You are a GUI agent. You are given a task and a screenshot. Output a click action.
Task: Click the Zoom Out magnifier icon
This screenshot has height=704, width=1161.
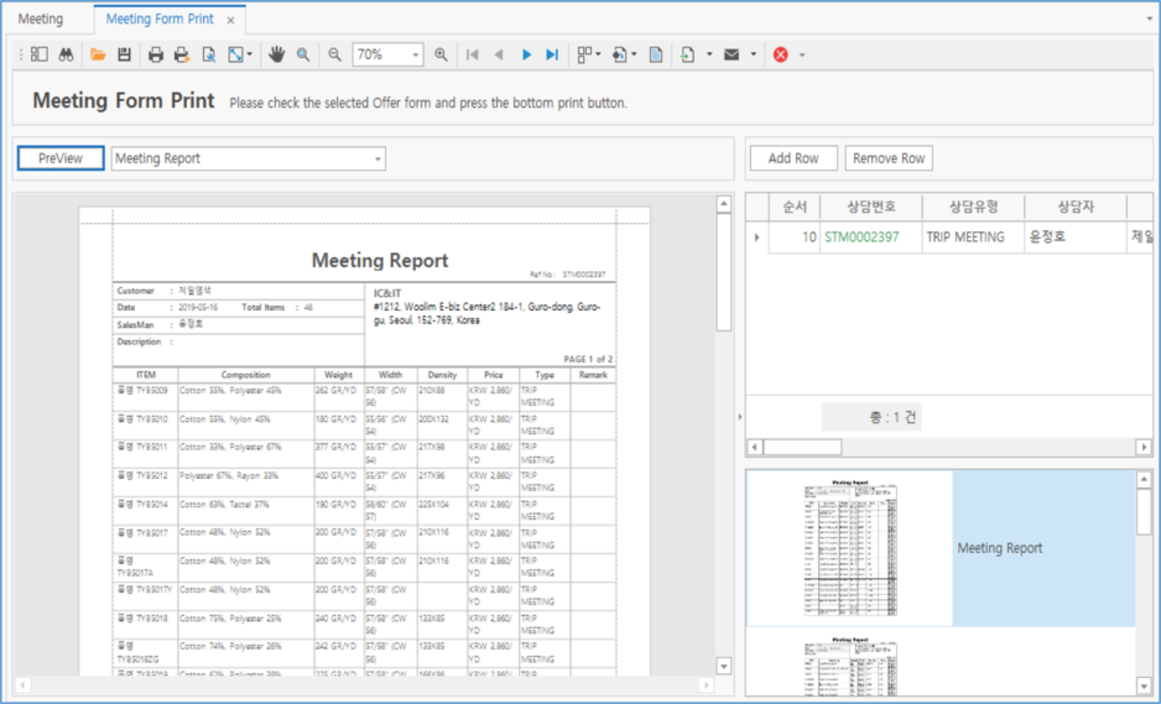point(335,55)
